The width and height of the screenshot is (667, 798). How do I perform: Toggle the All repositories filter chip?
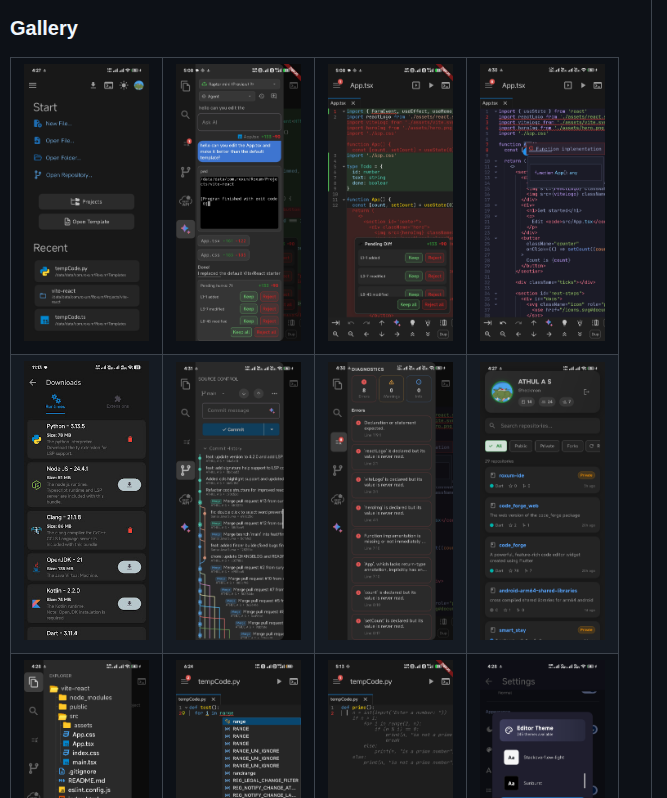pyautogui.click(x=496, y=446)
